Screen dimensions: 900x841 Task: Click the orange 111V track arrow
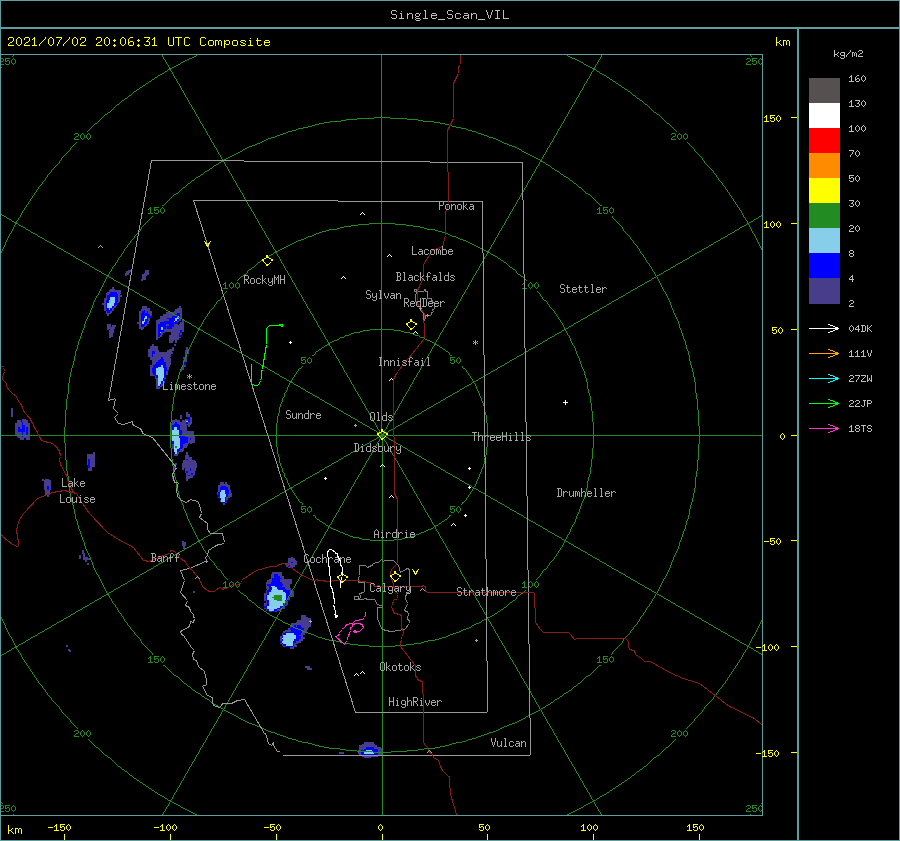click(824, 354)
